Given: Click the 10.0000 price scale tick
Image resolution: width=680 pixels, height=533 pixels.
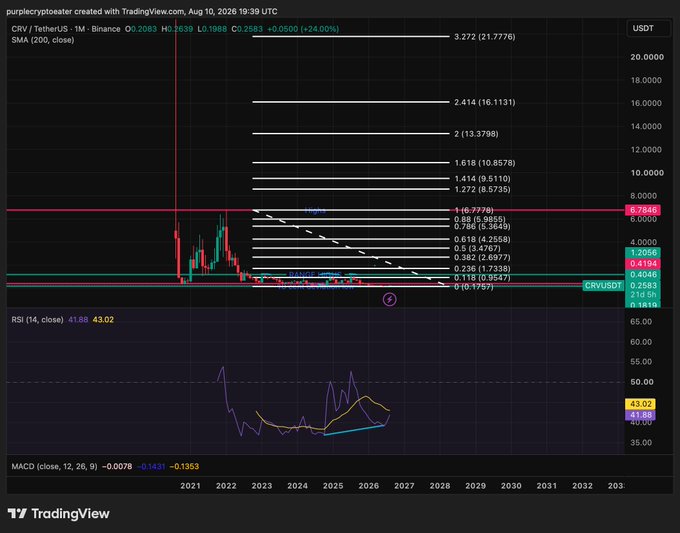Looking at the screenshot, I should [x=647, y=173].
